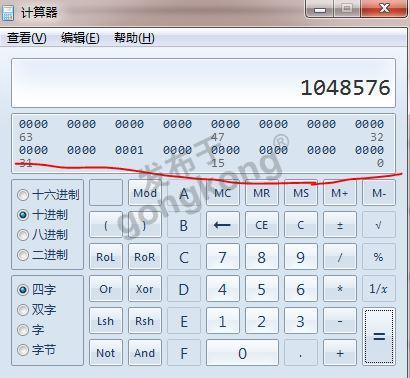Viewport: 410px width, 378px height.
Task: Click the M+ memory add button
Action: tap(340, 193)
